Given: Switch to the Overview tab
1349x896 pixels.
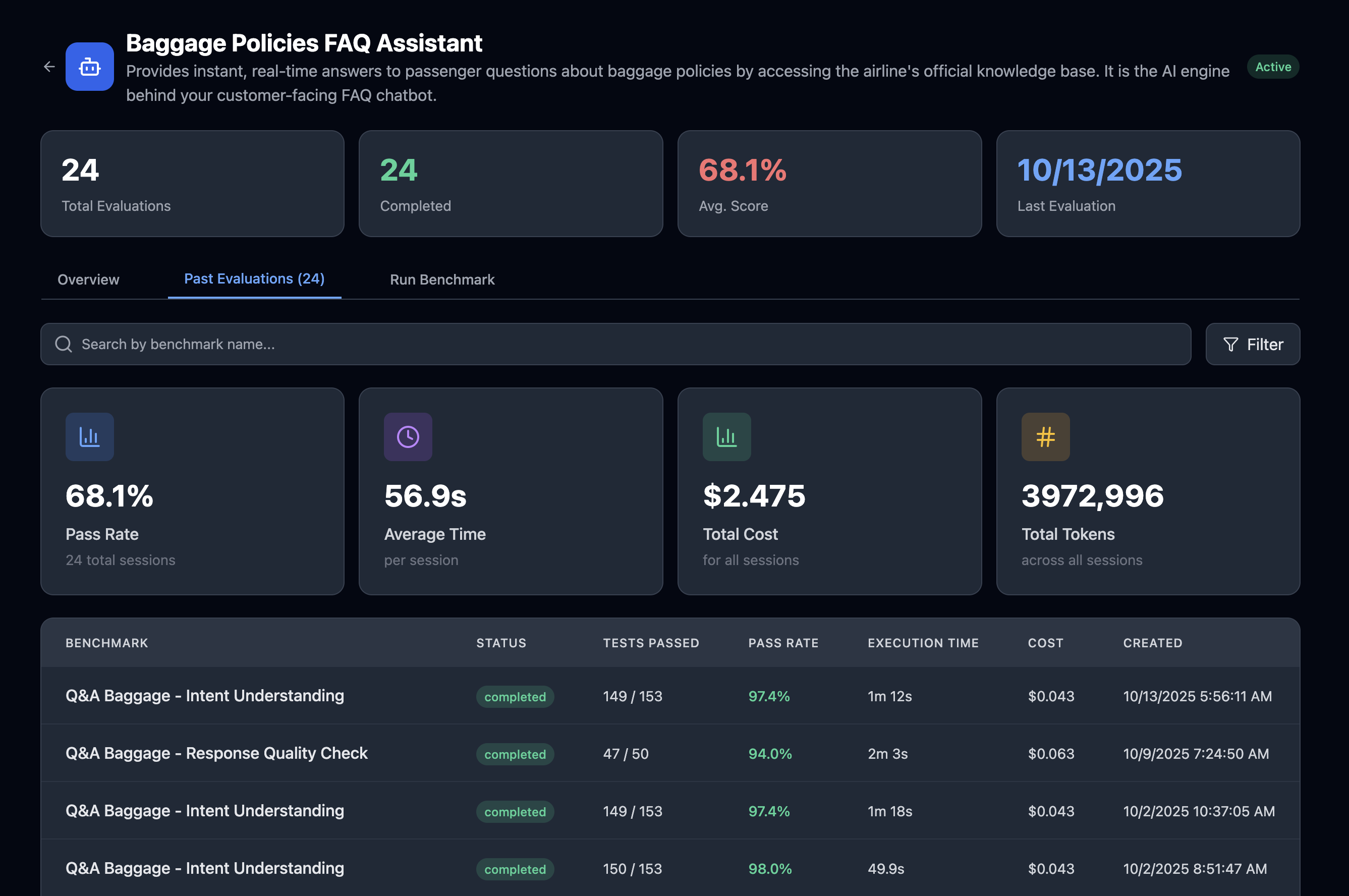Looking at the screenshot, I should pyautogui.click(x=89, y=279).
